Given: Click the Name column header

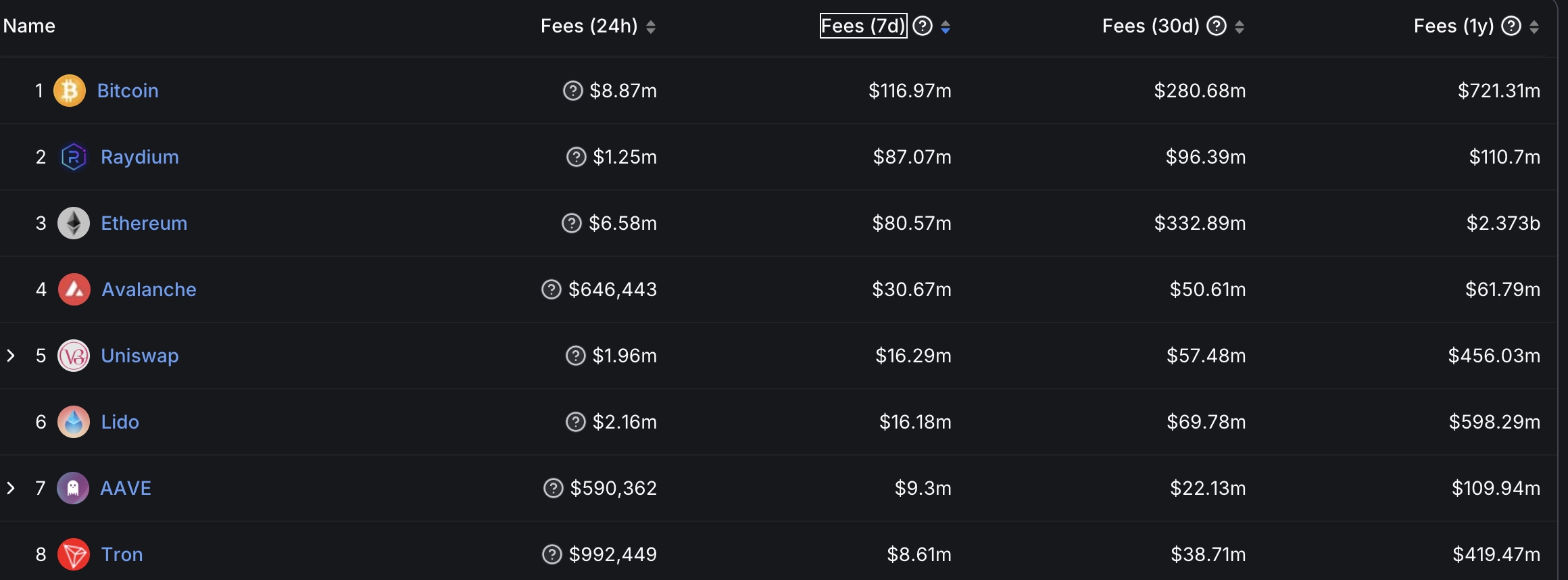Looking at the screenshot, I should point(29,26).
